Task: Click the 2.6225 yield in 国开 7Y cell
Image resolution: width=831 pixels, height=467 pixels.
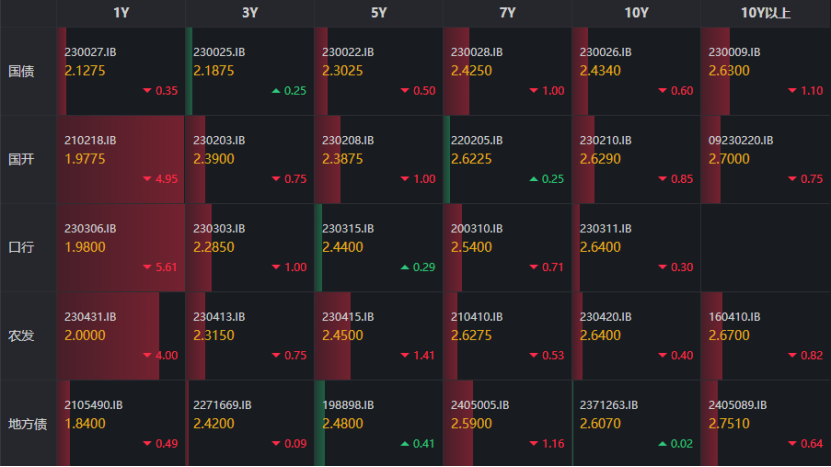Action: [x=472, y=158]
